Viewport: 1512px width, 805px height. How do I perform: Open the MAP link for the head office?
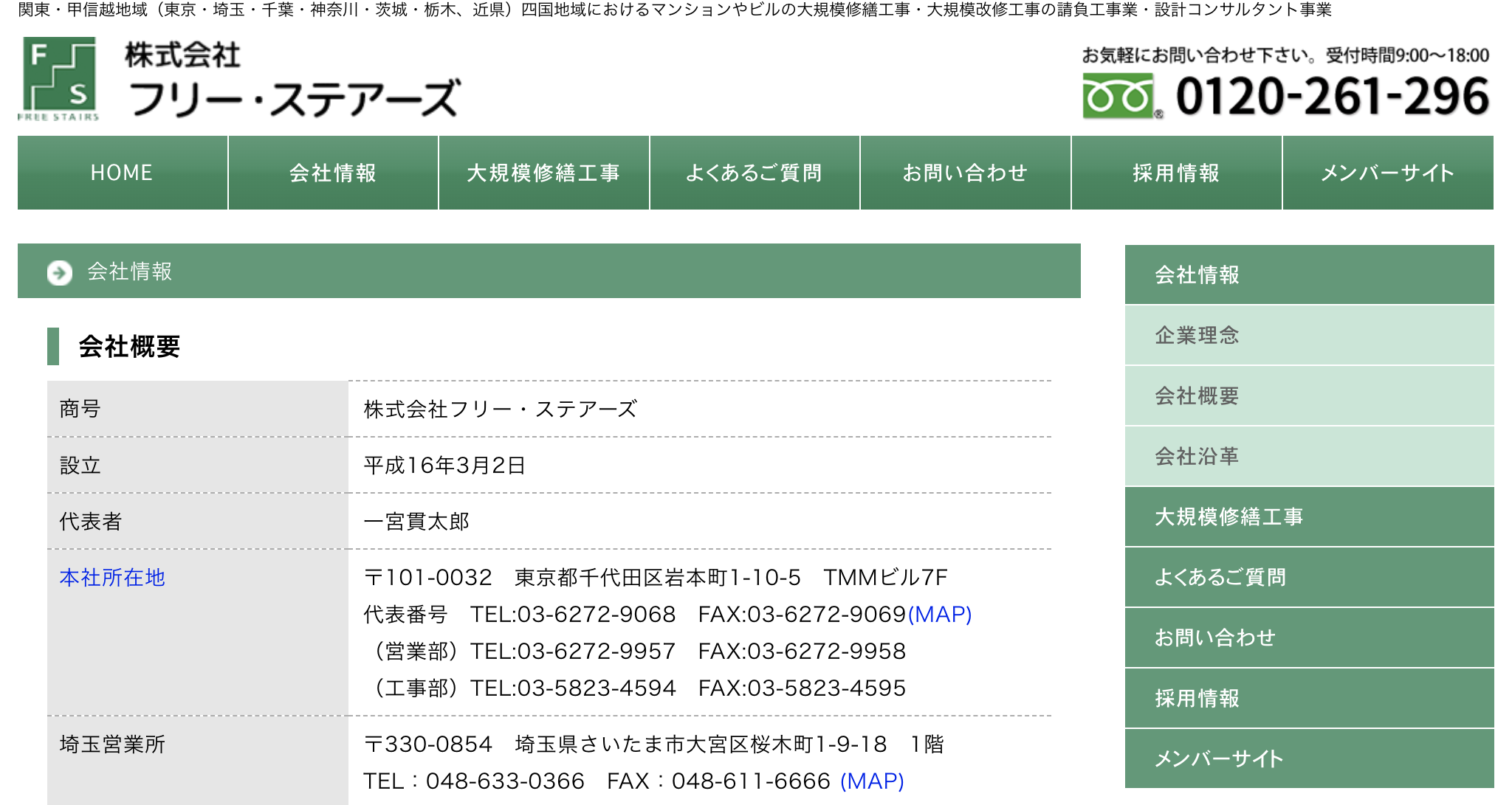point(941,615)
